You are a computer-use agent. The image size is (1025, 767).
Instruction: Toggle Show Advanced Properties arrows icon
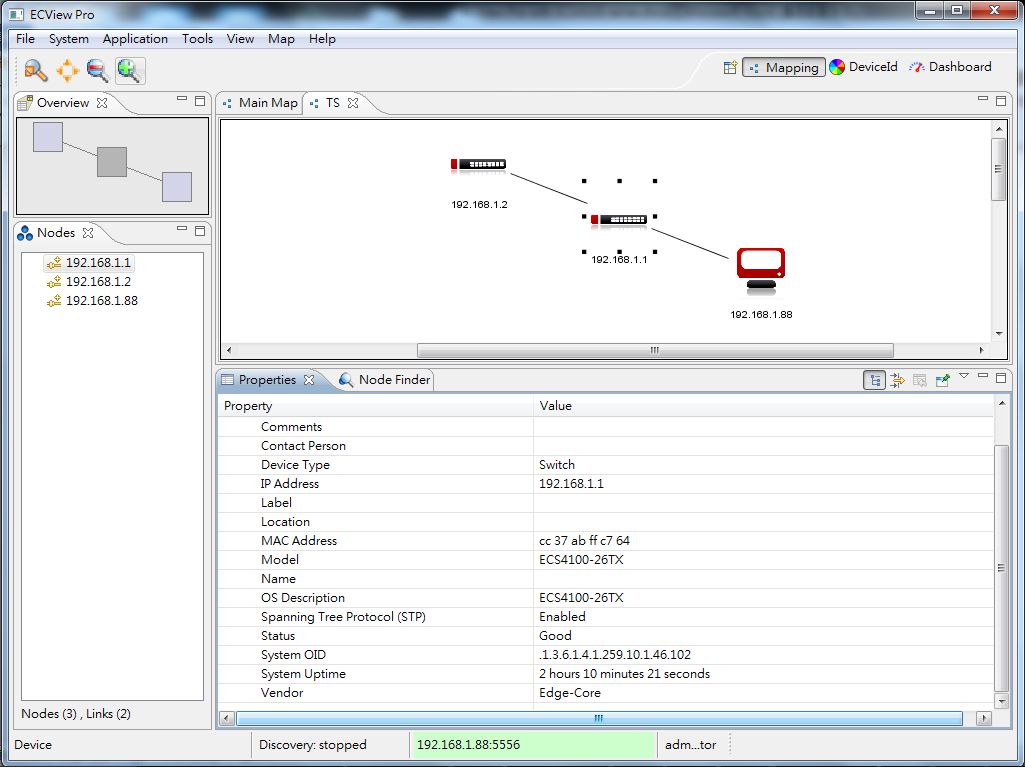click(x=898, y=380)
